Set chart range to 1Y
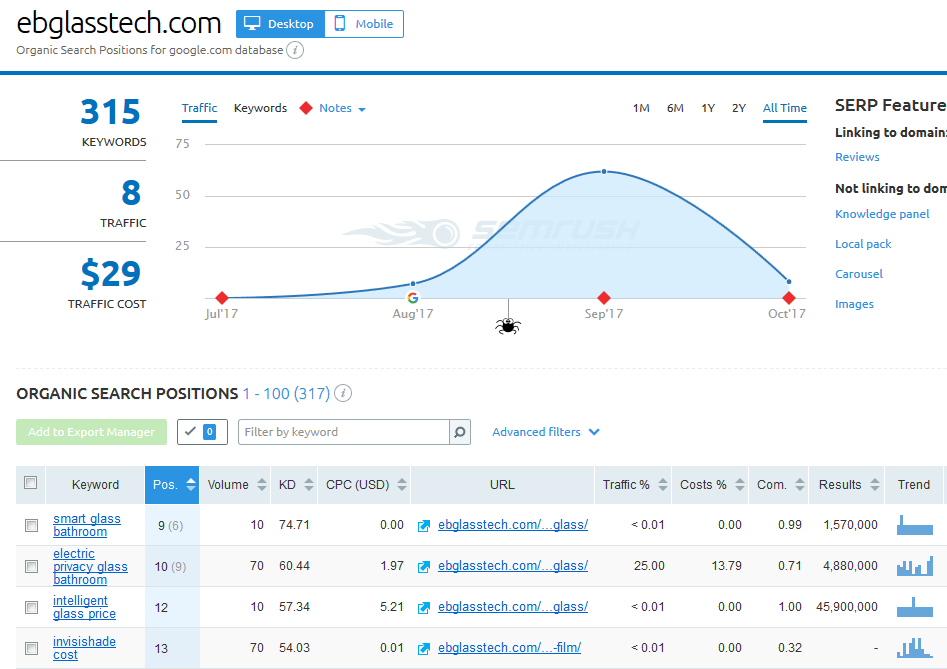 coord(708,108)
